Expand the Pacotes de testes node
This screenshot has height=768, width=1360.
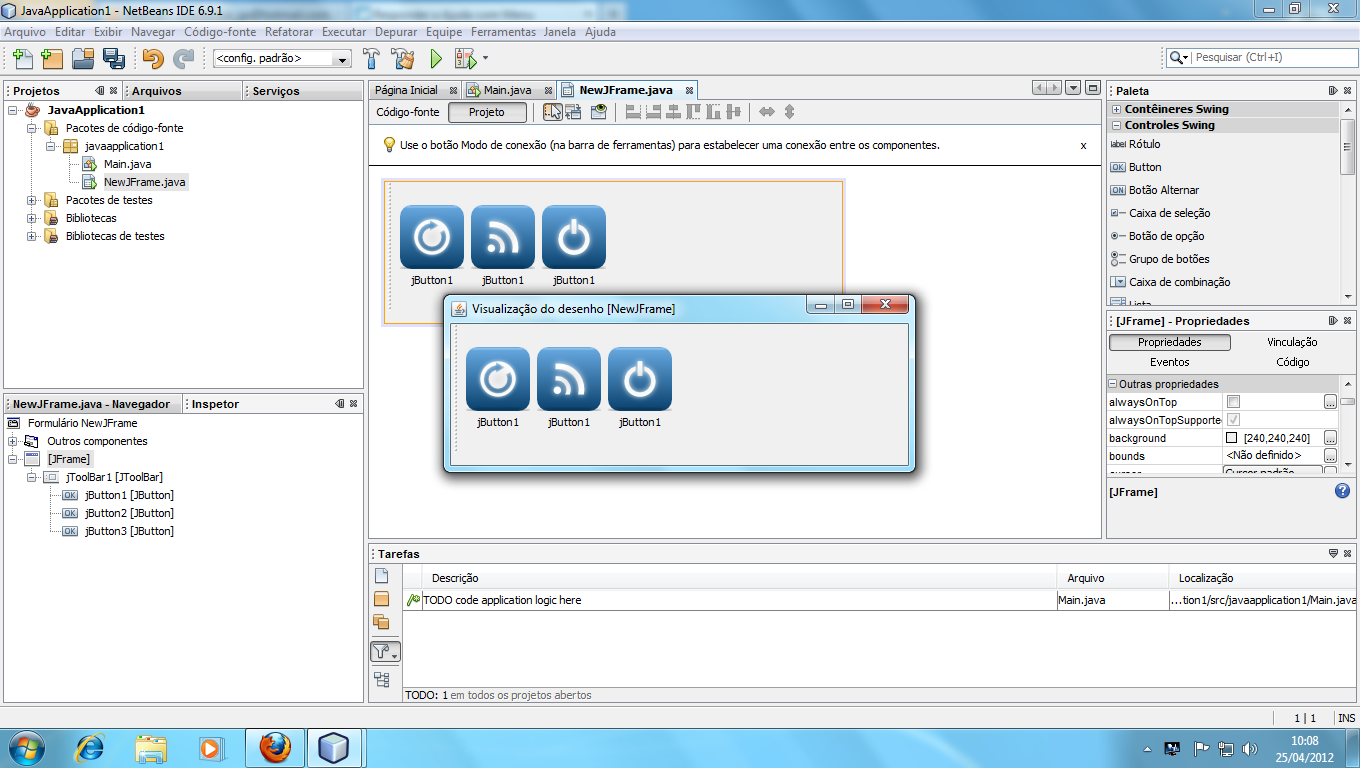(x=32, y=200)
